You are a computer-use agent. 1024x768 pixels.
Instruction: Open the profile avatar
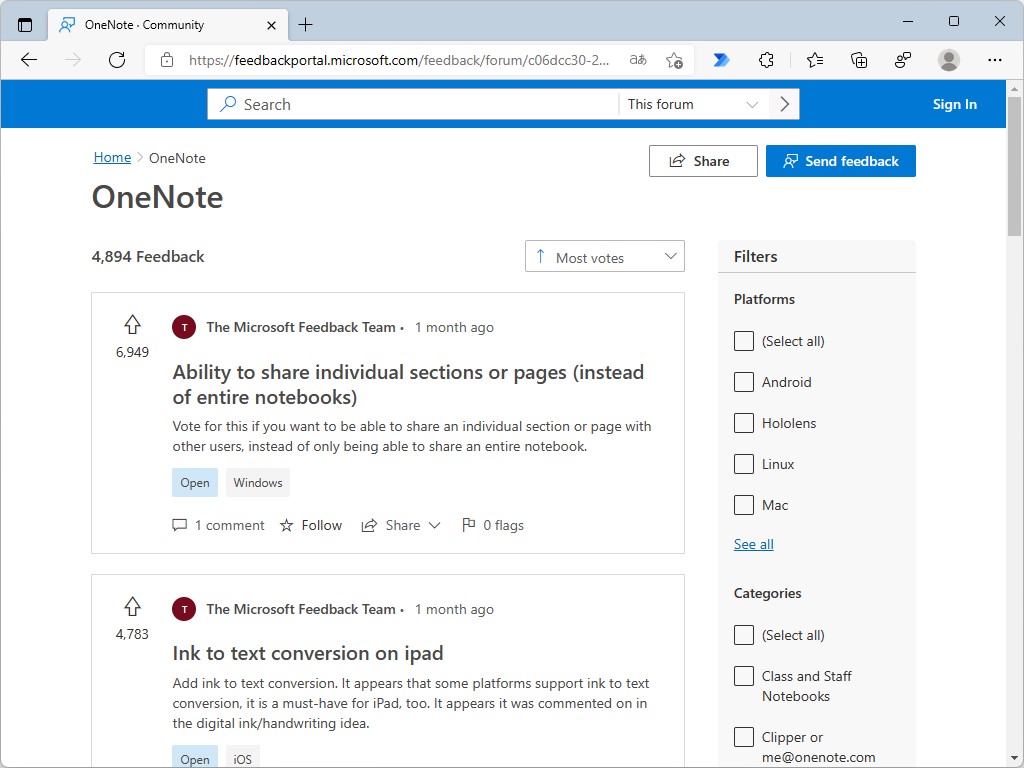[948, 60]
